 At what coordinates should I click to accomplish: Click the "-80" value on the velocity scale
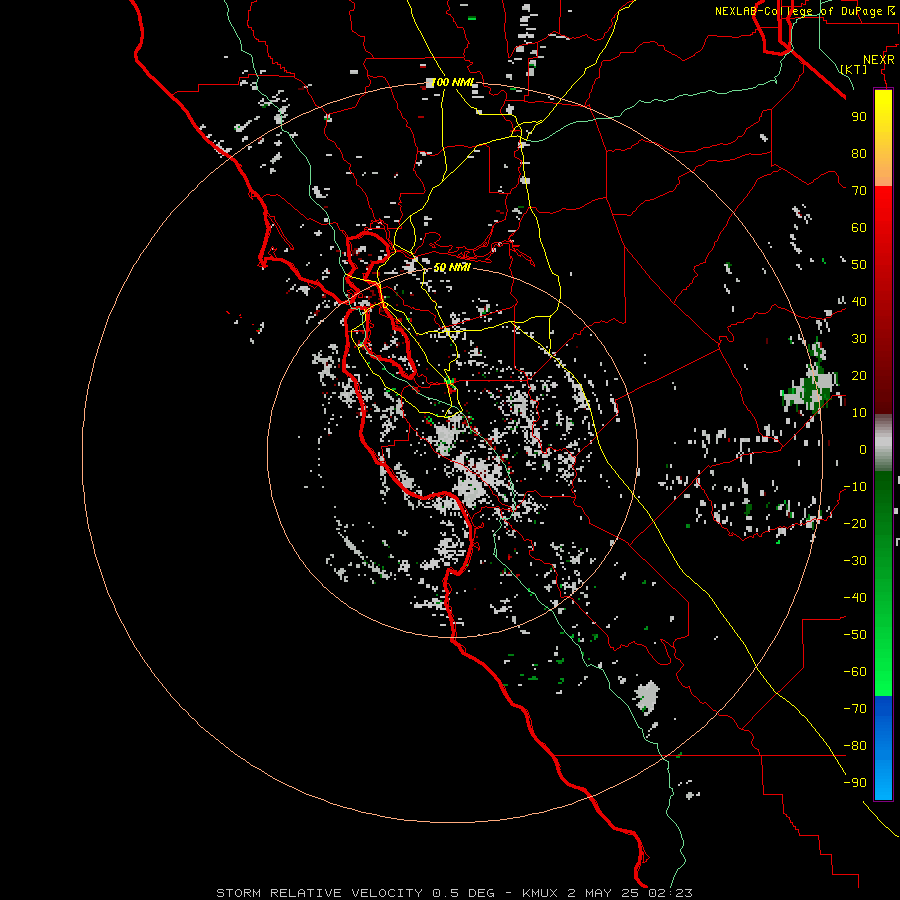[x=855, y=746]
